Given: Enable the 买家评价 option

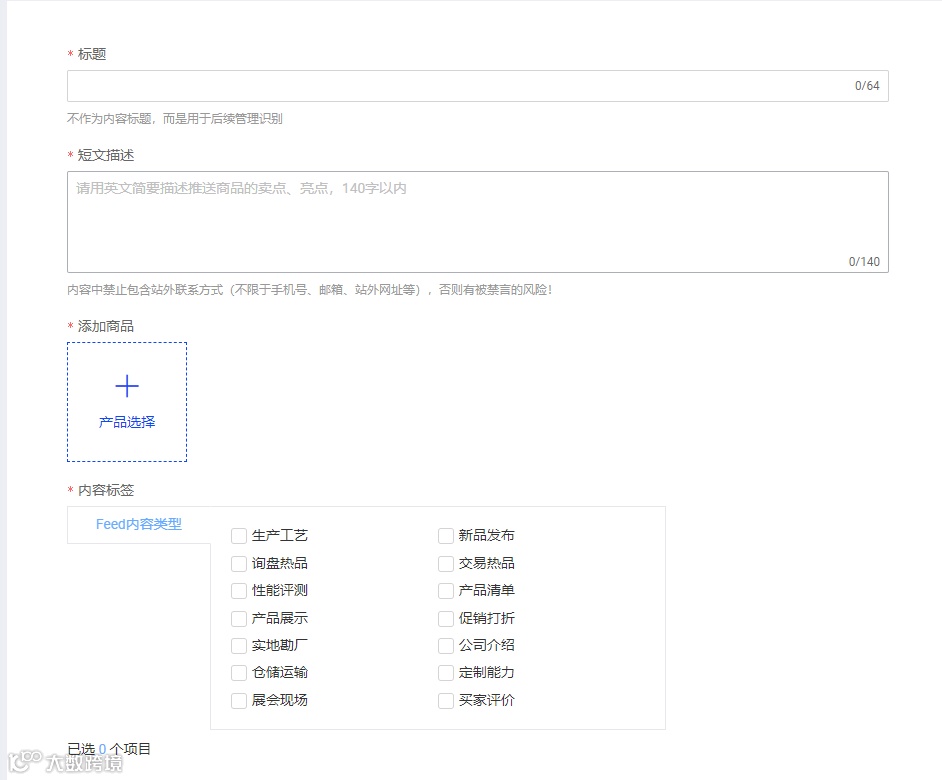Looking at the screenshot, I should pos(446,700).
